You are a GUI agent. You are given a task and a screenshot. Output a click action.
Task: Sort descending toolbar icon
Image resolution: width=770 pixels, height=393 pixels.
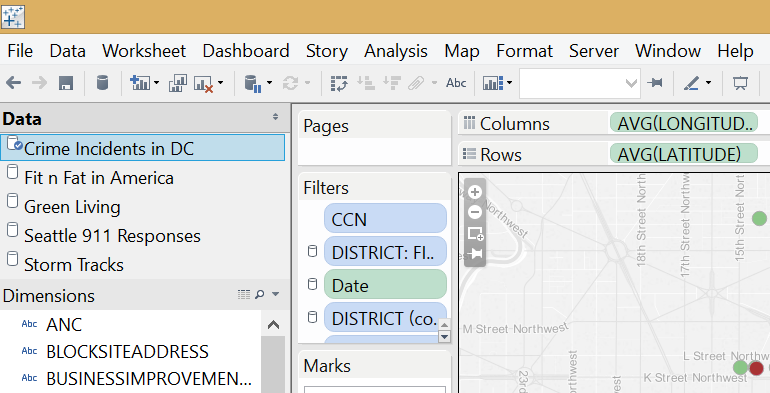(x=392, y=83)
